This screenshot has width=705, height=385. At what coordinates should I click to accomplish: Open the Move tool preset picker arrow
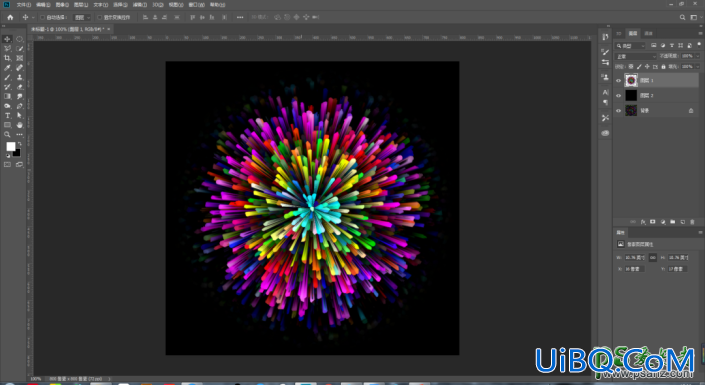point(33,18)
